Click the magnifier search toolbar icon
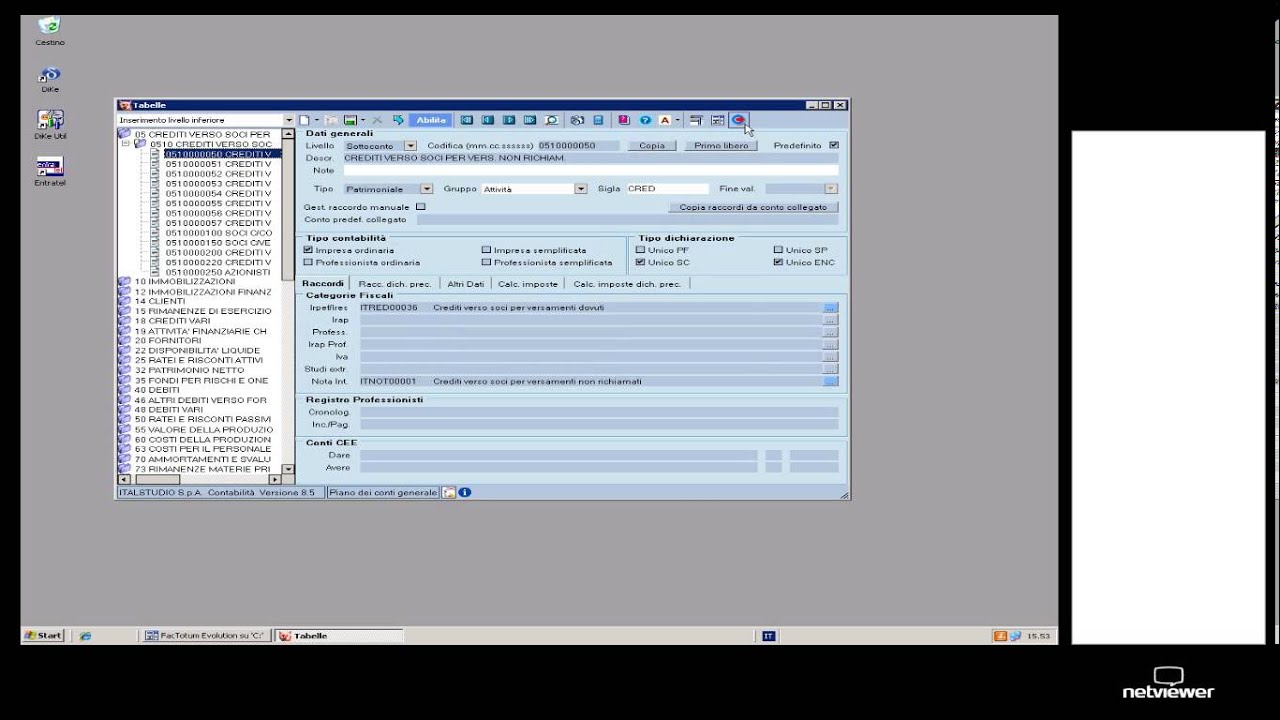This screenshot has height=720, width=1280. [x=551, y=120]
